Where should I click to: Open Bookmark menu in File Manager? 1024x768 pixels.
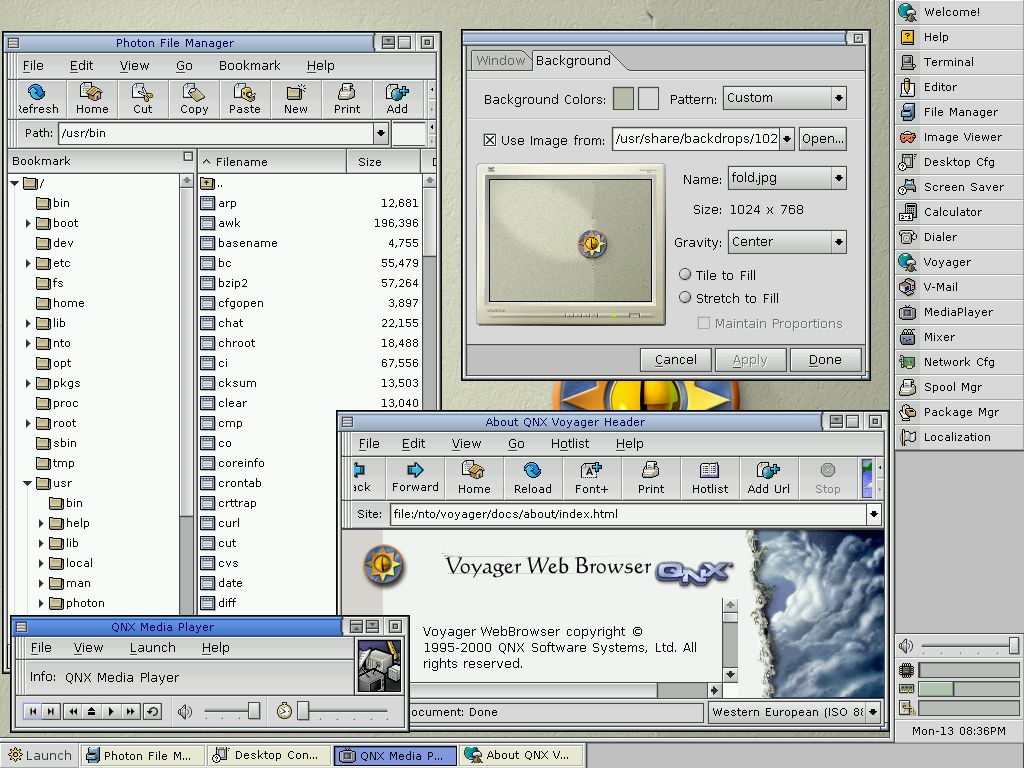249,65
